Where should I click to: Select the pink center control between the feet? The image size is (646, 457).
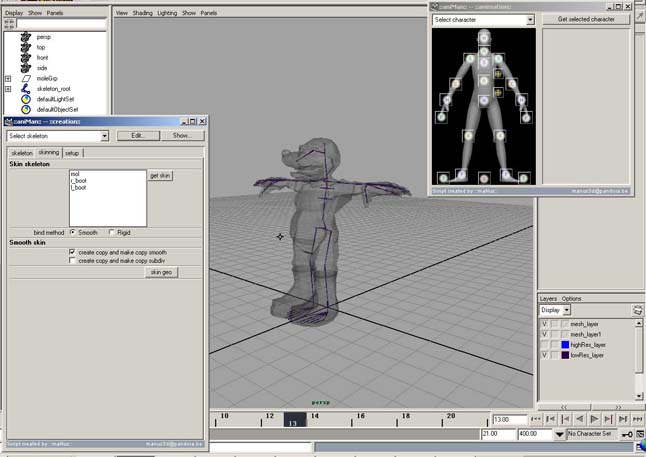pyautogui.click(x=484, y=178)
